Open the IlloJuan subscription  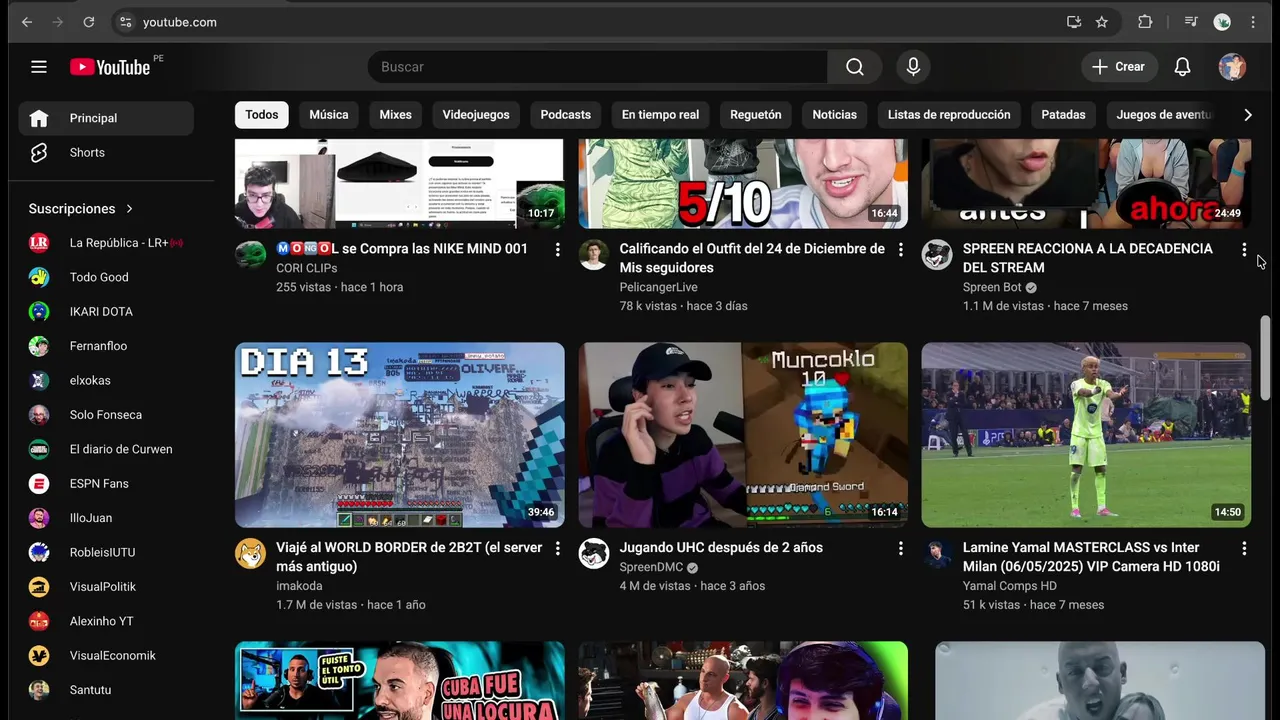coord(106,518)
